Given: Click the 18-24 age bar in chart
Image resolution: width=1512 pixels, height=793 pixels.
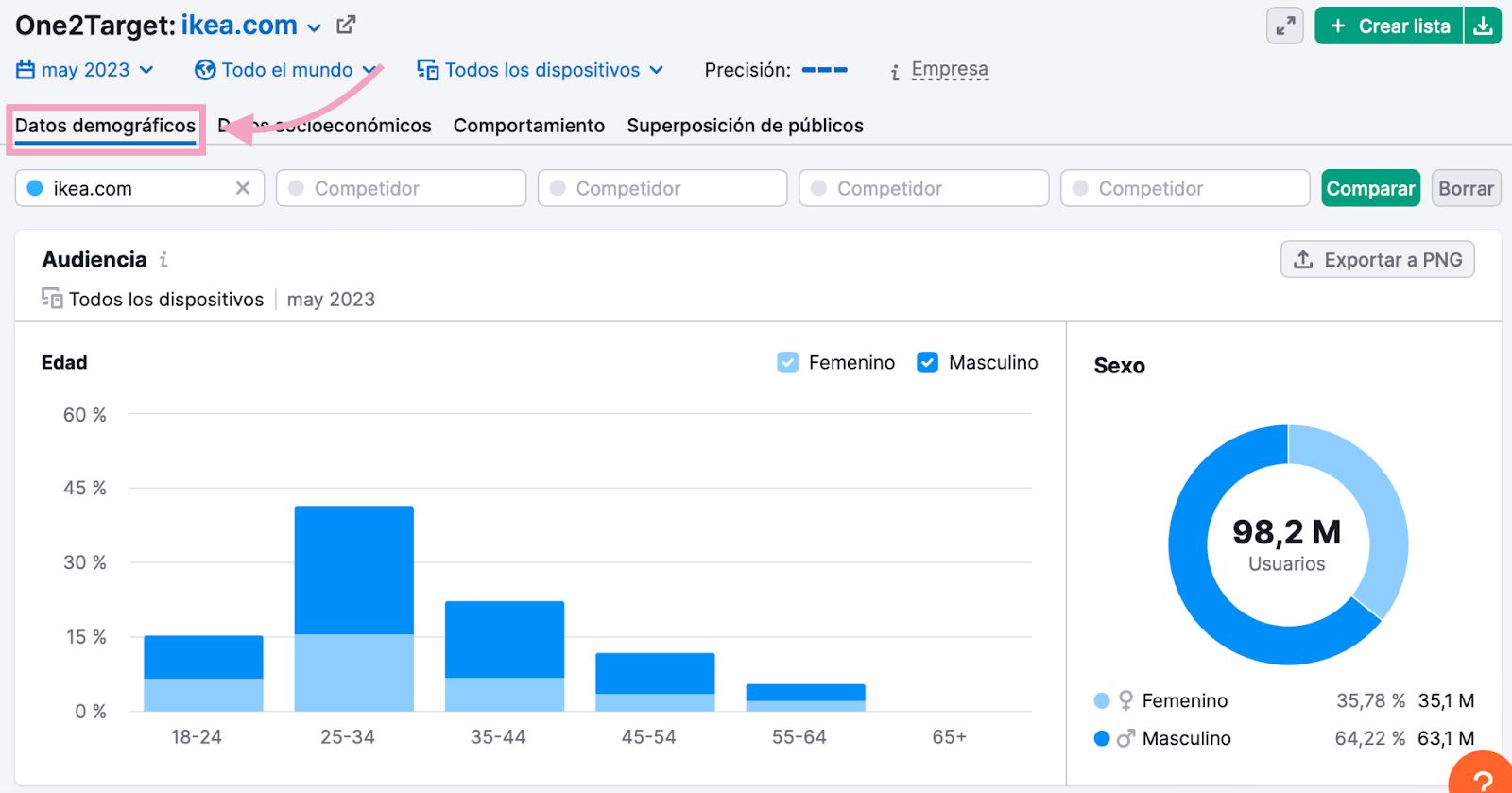Looking at the screenshot, I should coord(203,673).
